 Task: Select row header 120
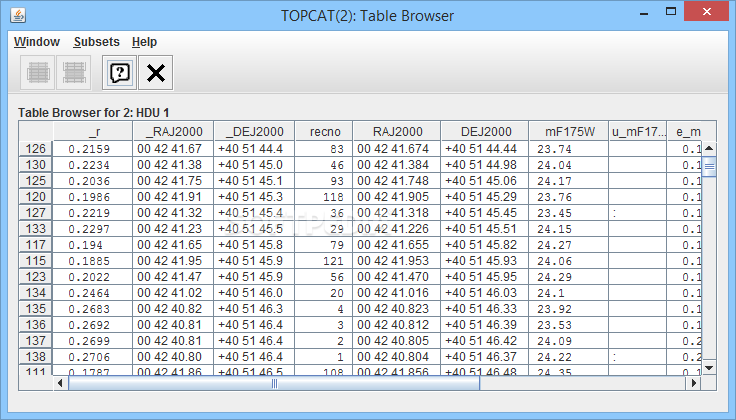point(36,197)
